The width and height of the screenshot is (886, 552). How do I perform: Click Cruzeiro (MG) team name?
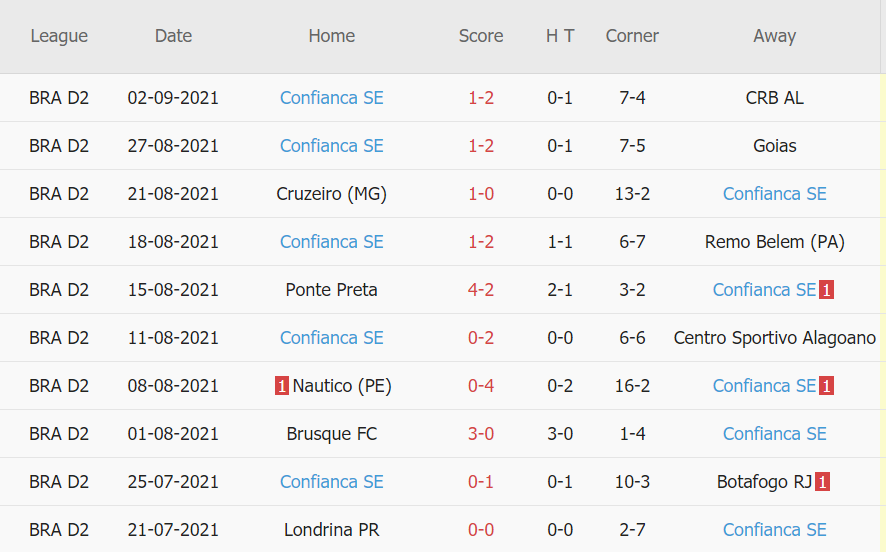[332, 194]
